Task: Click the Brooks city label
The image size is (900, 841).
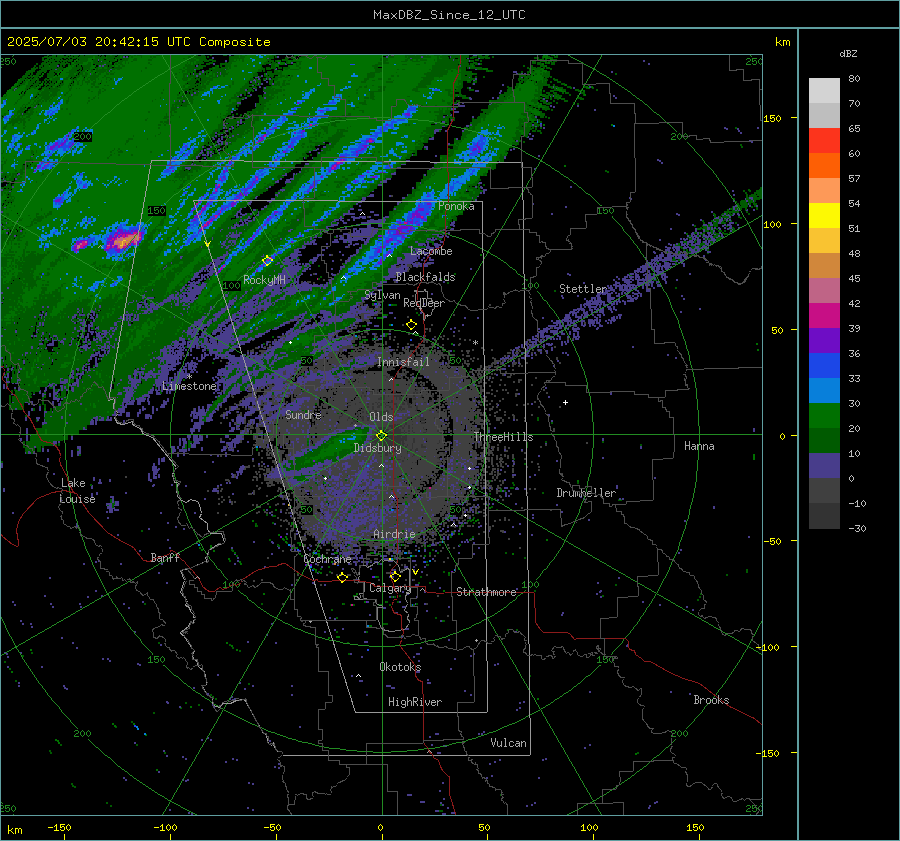Action: coord(711,700)
